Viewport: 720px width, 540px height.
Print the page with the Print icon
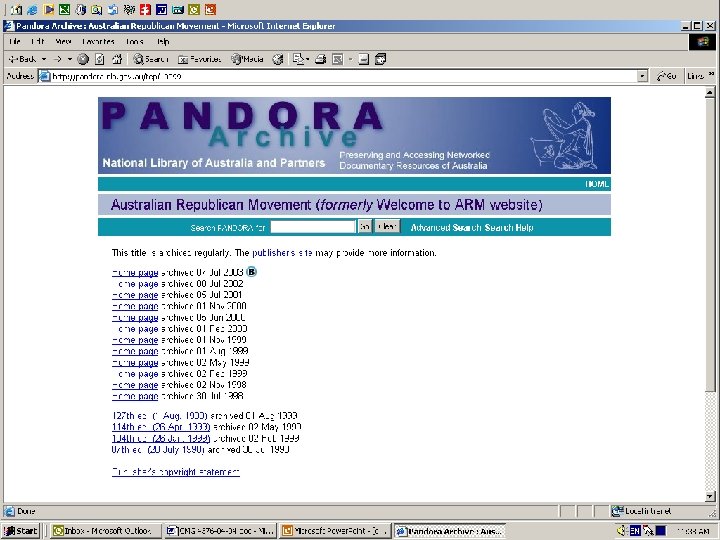tap(321, 59)
